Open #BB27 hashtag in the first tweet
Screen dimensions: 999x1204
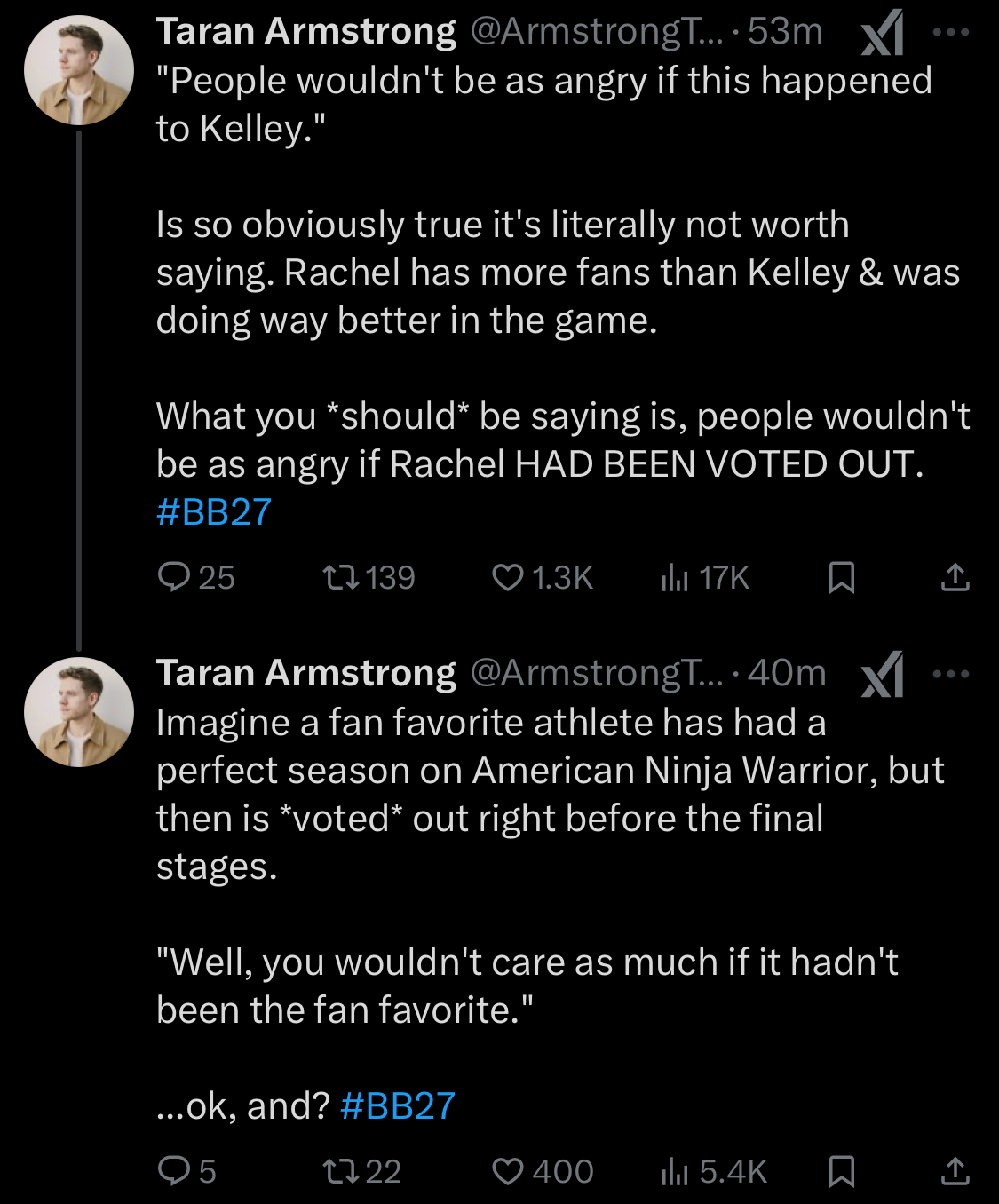pyautogui.click(x=214, y=512)
